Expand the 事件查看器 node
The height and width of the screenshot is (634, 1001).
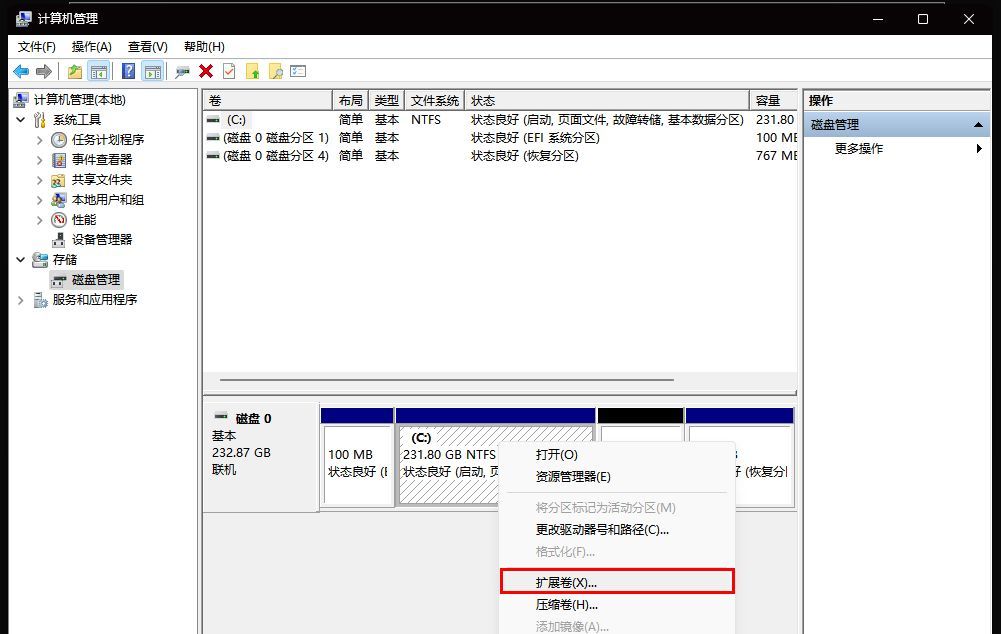(40, 160)
